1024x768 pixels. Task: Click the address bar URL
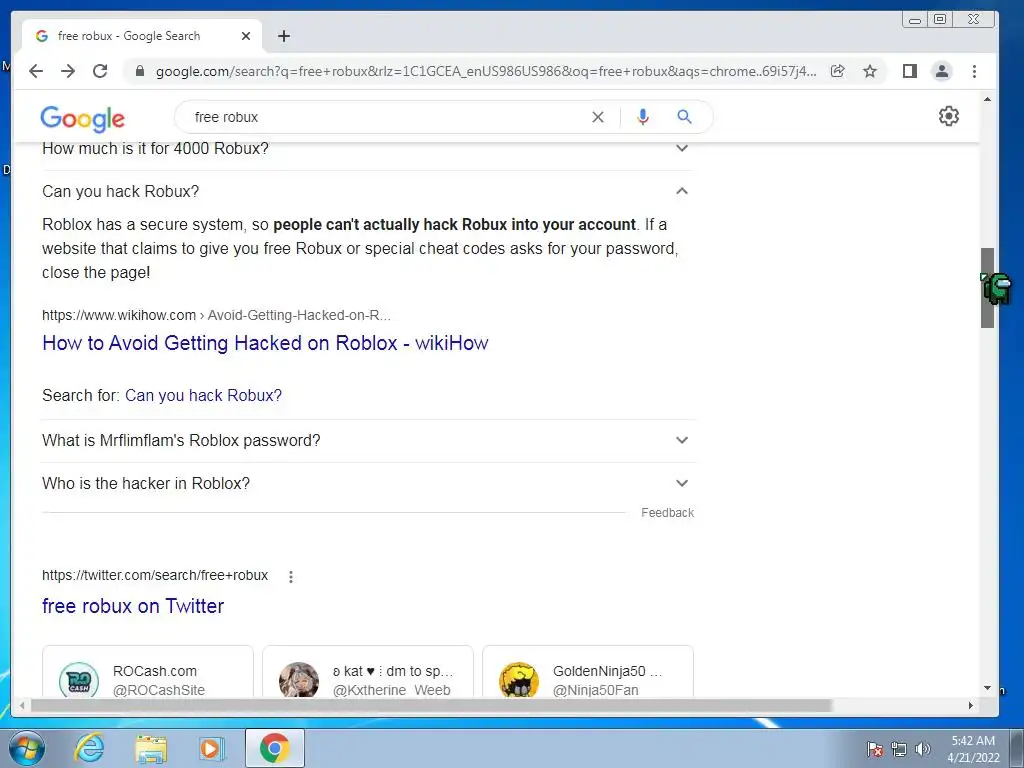click(x=485, y=71)
